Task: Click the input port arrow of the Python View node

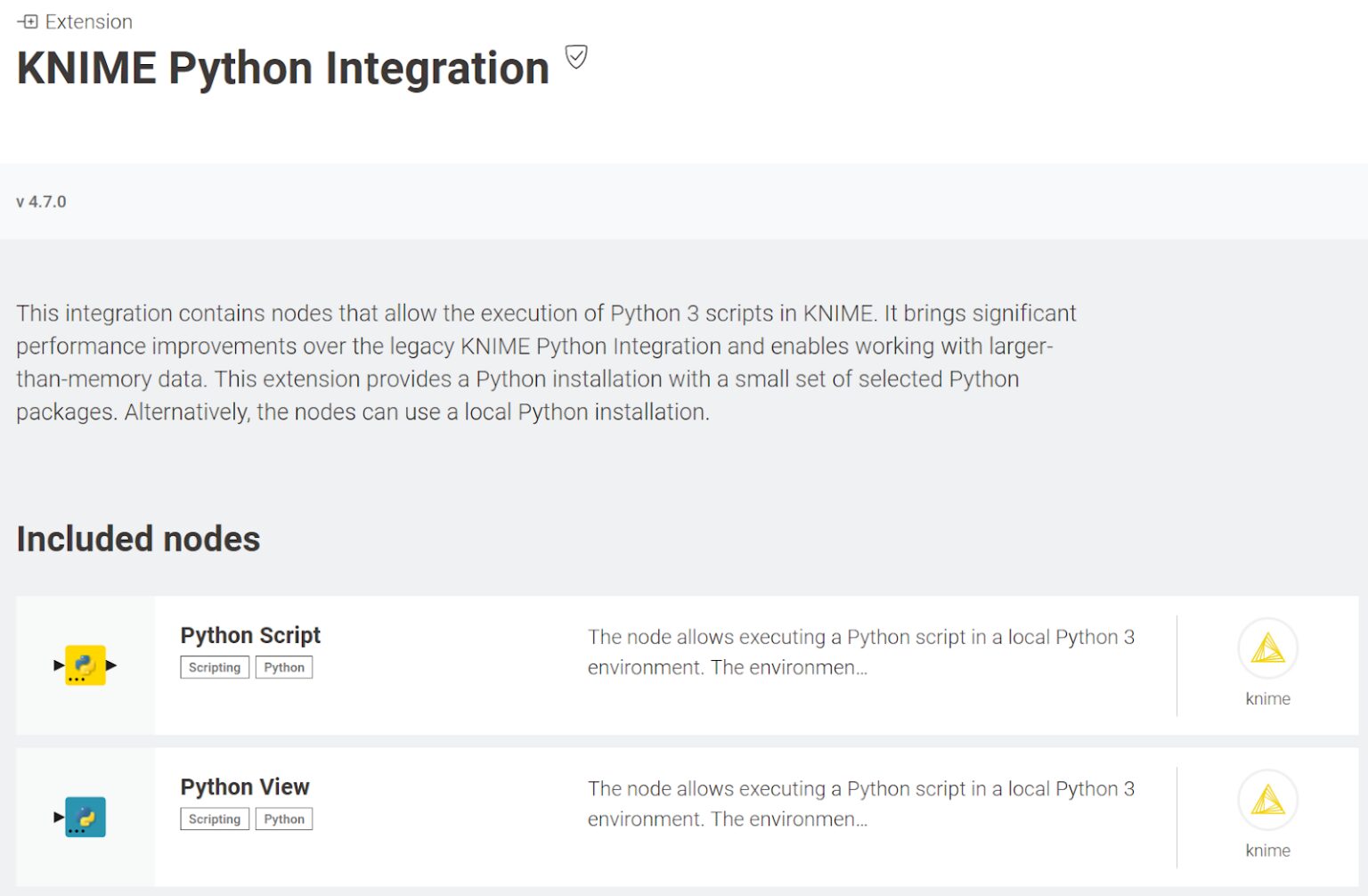Action: 58,816
